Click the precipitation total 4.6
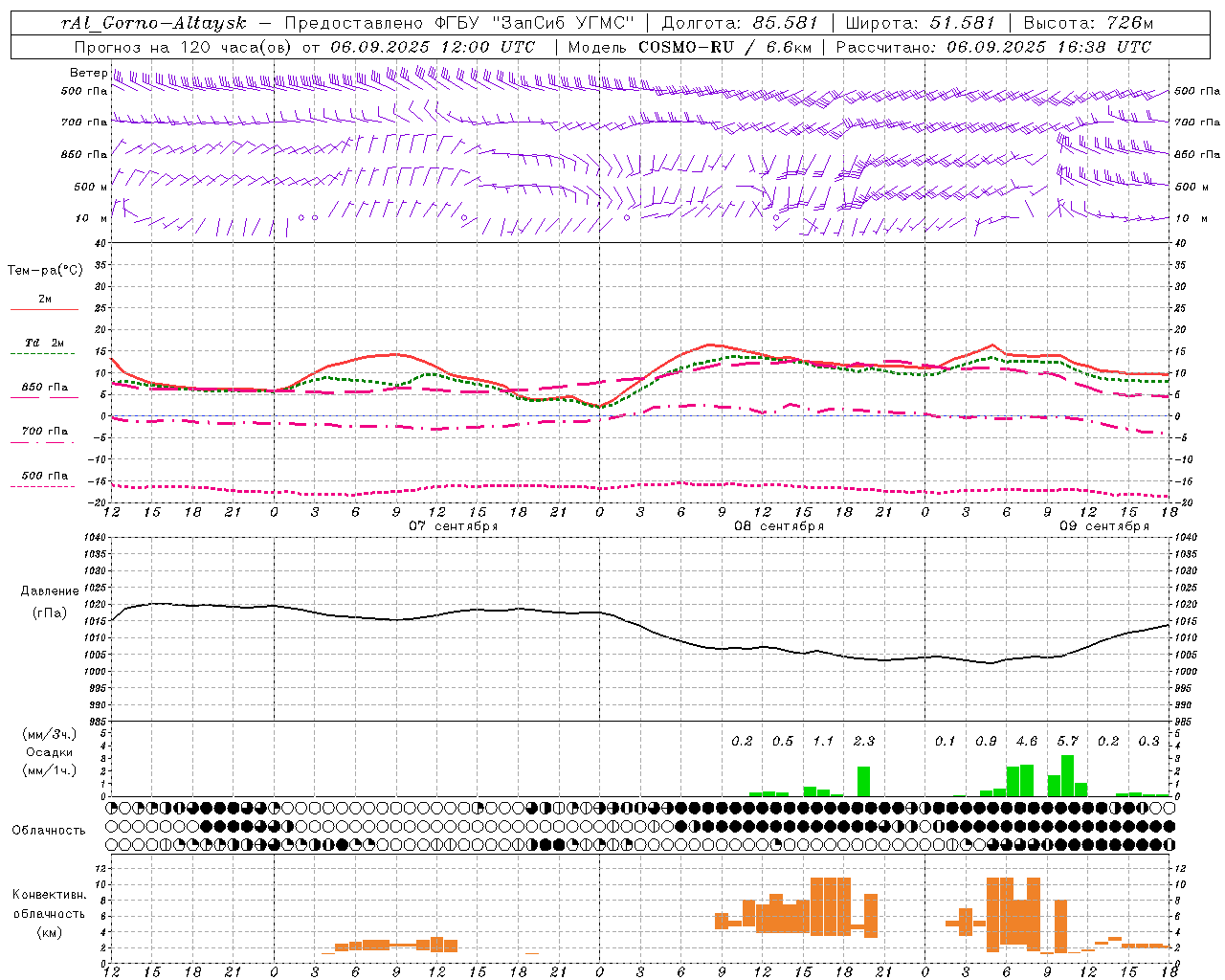This screenshot has width=1225, height=980. (x=1027, y=742)
